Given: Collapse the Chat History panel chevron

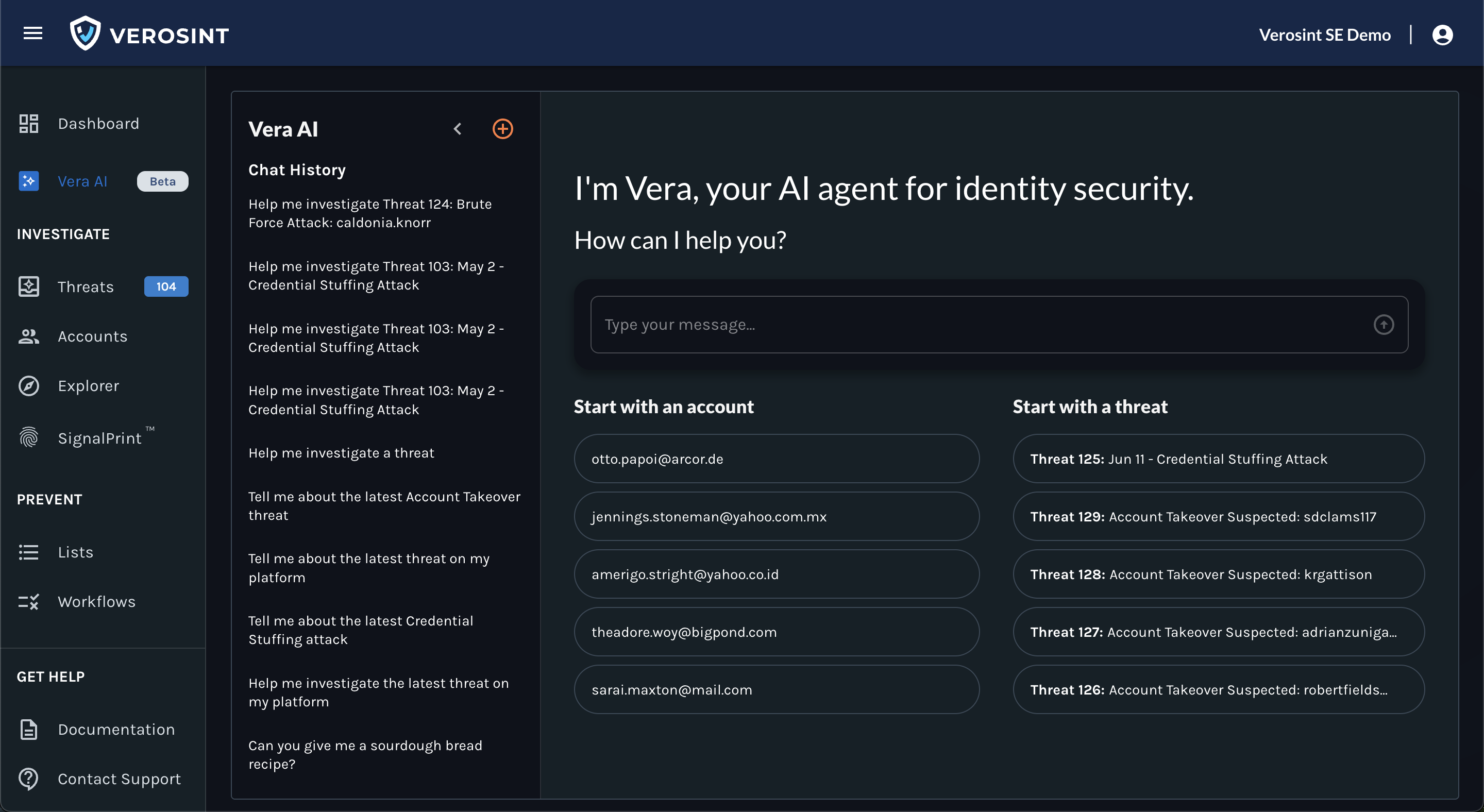Looking at the screenshot, I should click(458, 128).
